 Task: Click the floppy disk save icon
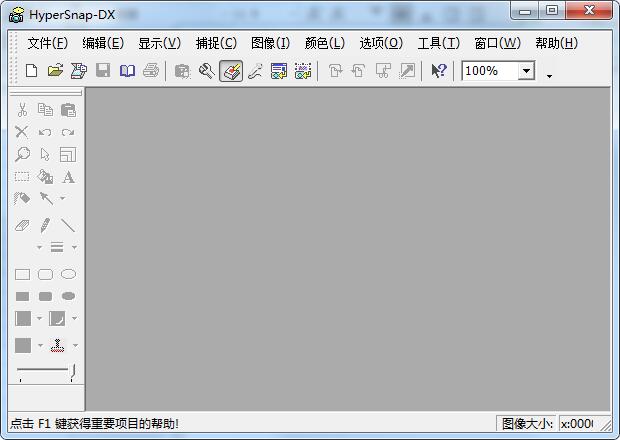tap(103, 71)
